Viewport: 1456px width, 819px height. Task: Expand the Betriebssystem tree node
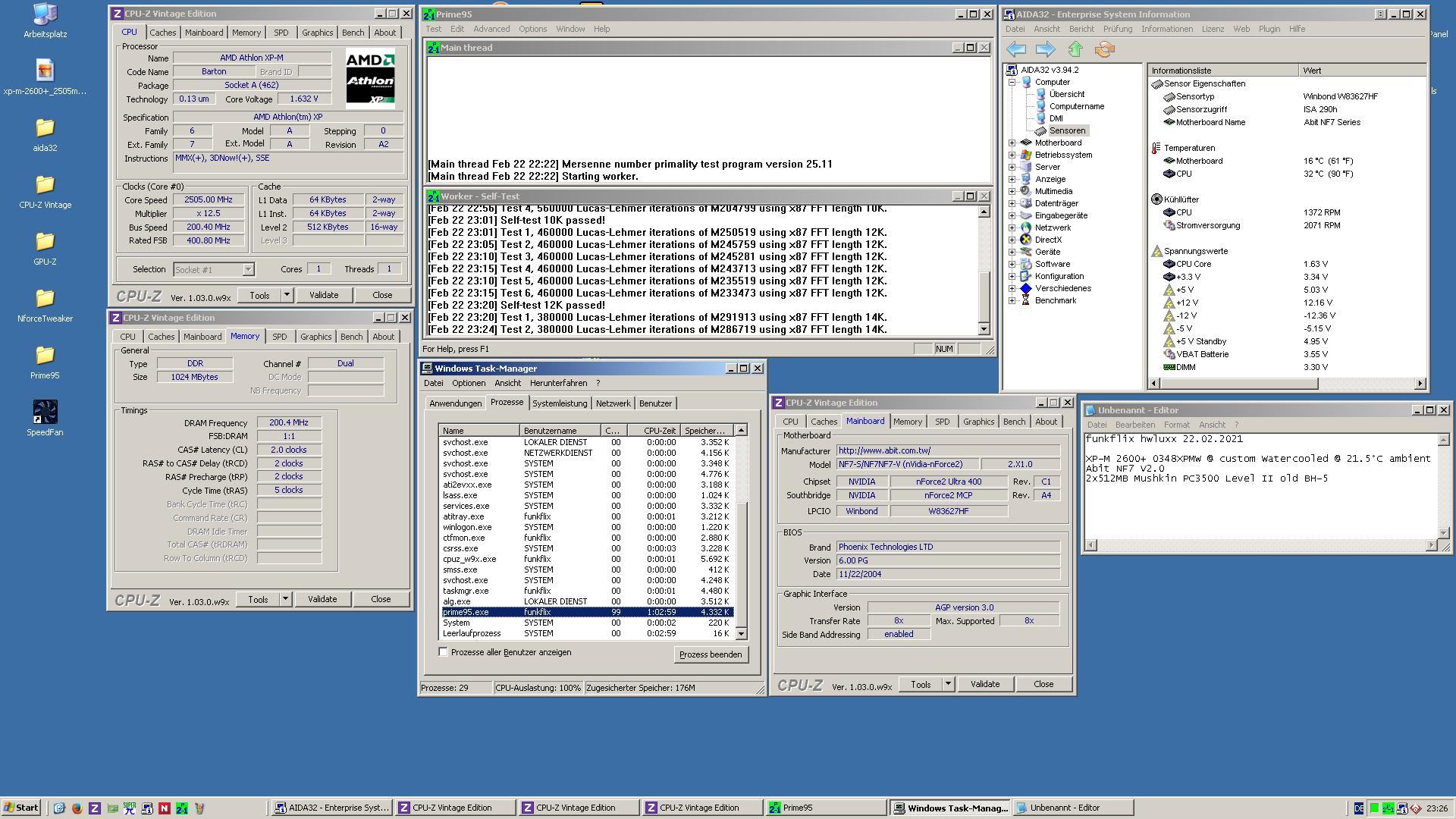1012,155
